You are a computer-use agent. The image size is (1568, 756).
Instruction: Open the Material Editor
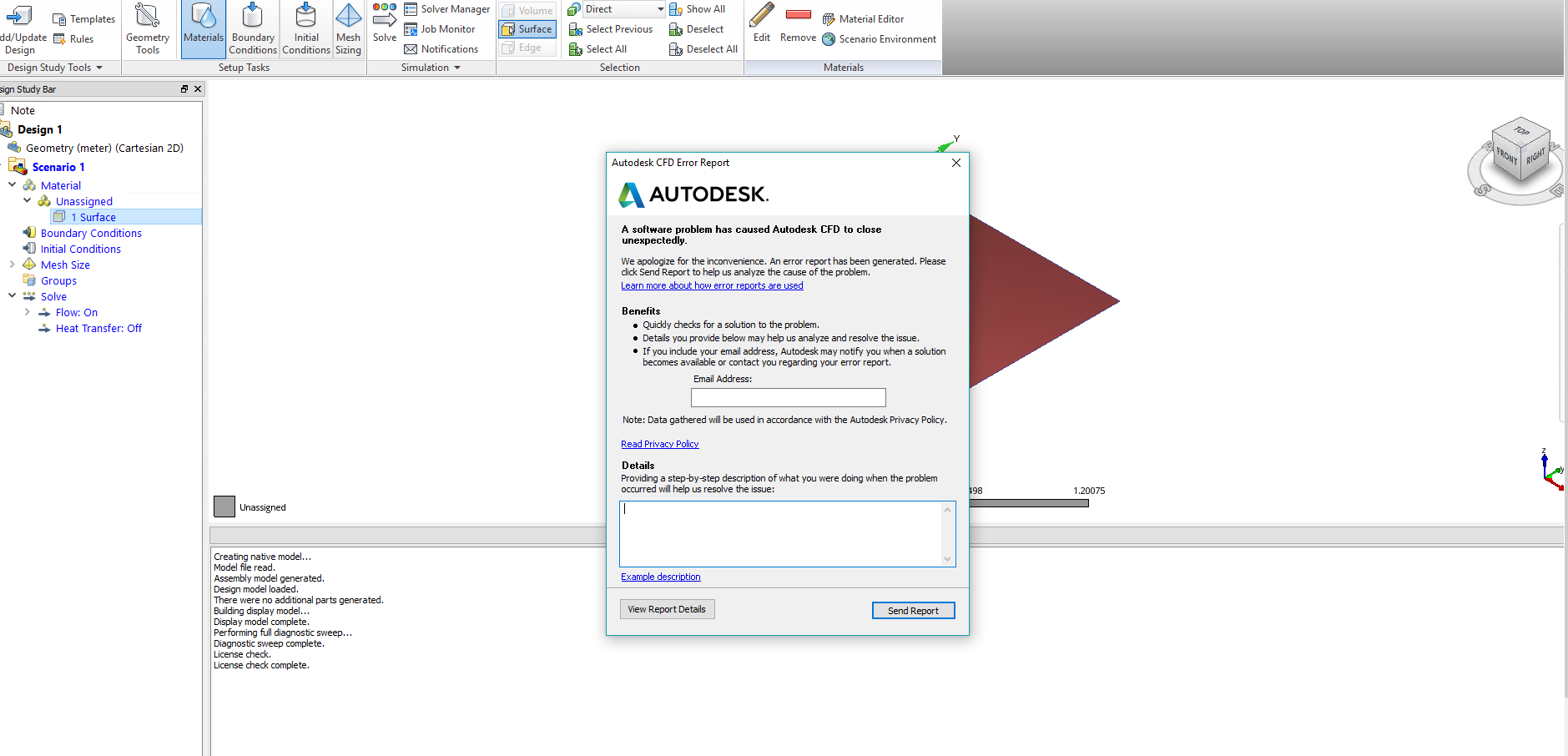(863, 19)
